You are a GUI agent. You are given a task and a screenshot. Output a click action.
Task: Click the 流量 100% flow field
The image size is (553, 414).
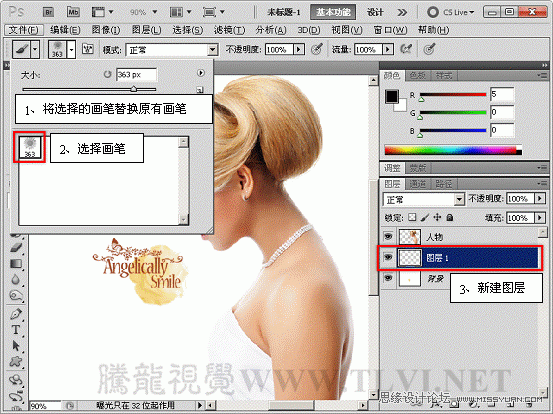(368, 50)
